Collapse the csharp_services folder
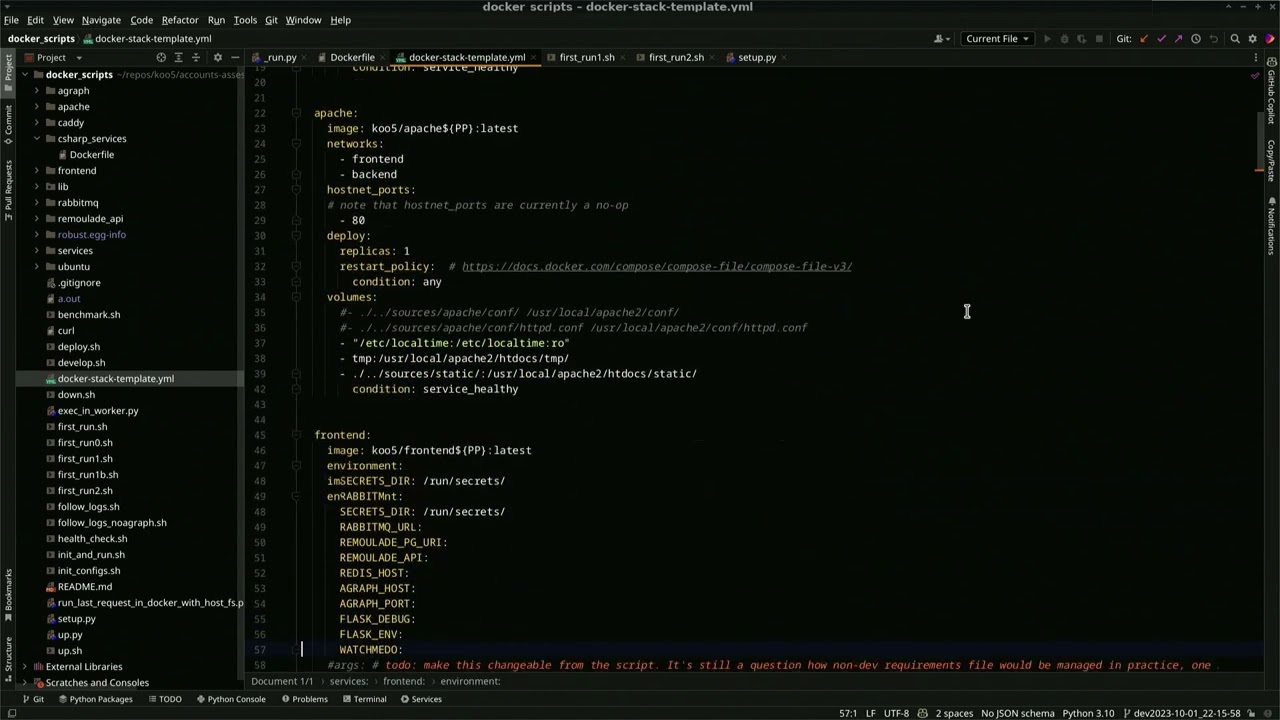Image resolution: width=1280 pixels, height=720 pixels. pos(37,139)
